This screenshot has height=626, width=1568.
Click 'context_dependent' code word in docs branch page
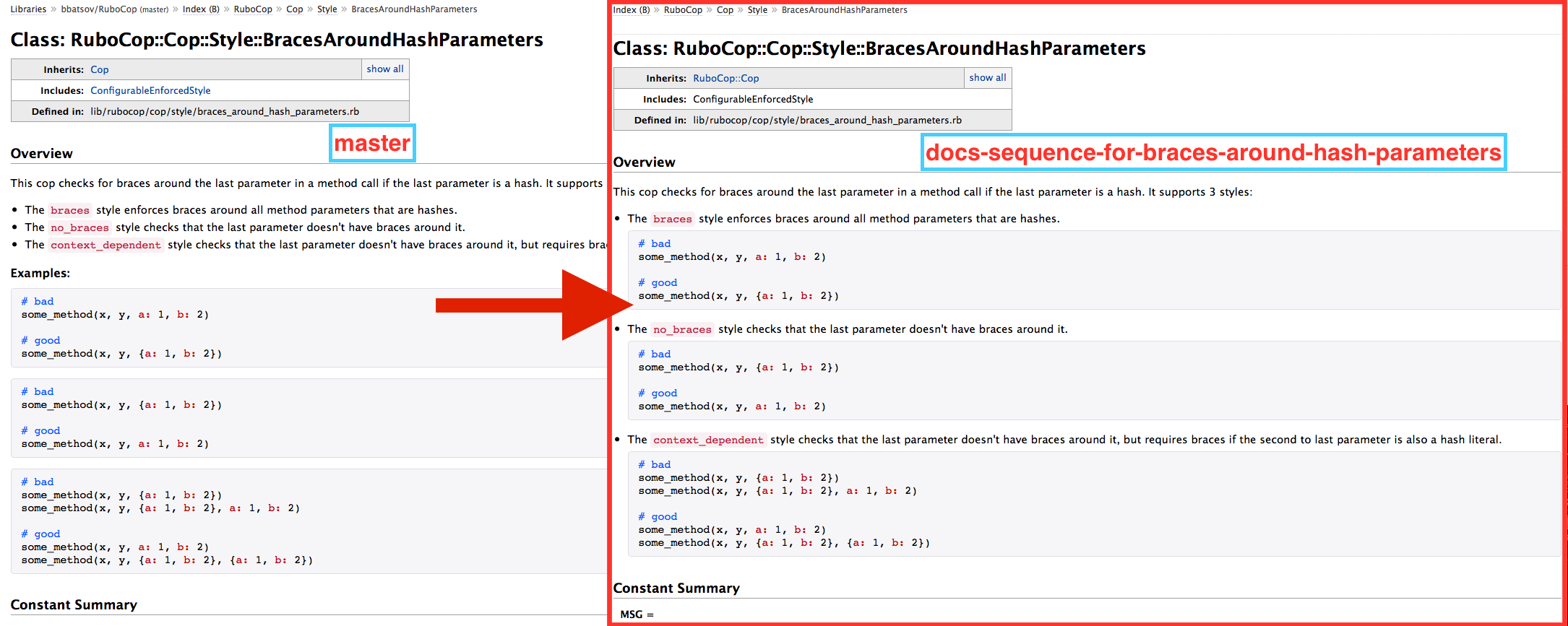pos(708,440)
